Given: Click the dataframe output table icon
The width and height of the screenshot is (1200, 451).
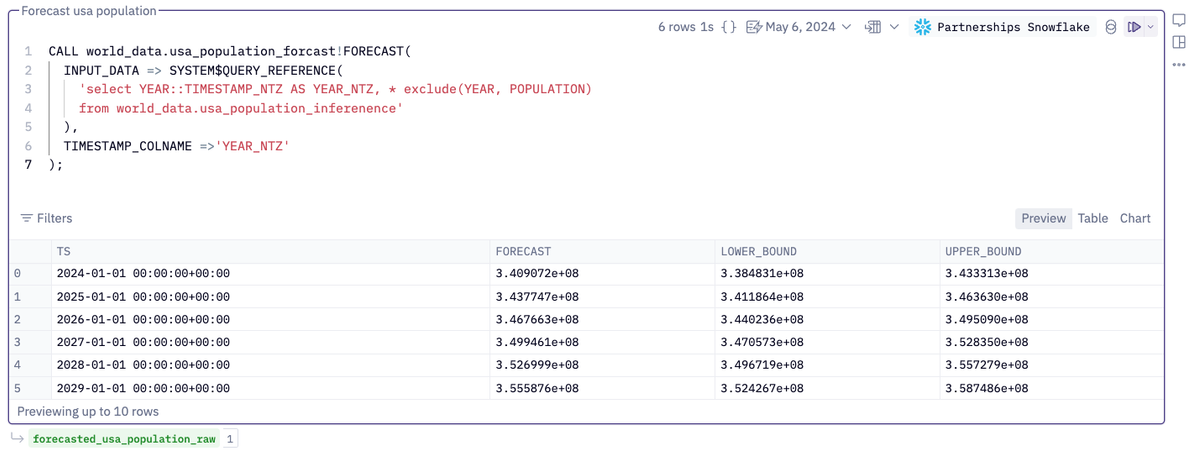Looking at the screenshot, I should tap(873, 27).
